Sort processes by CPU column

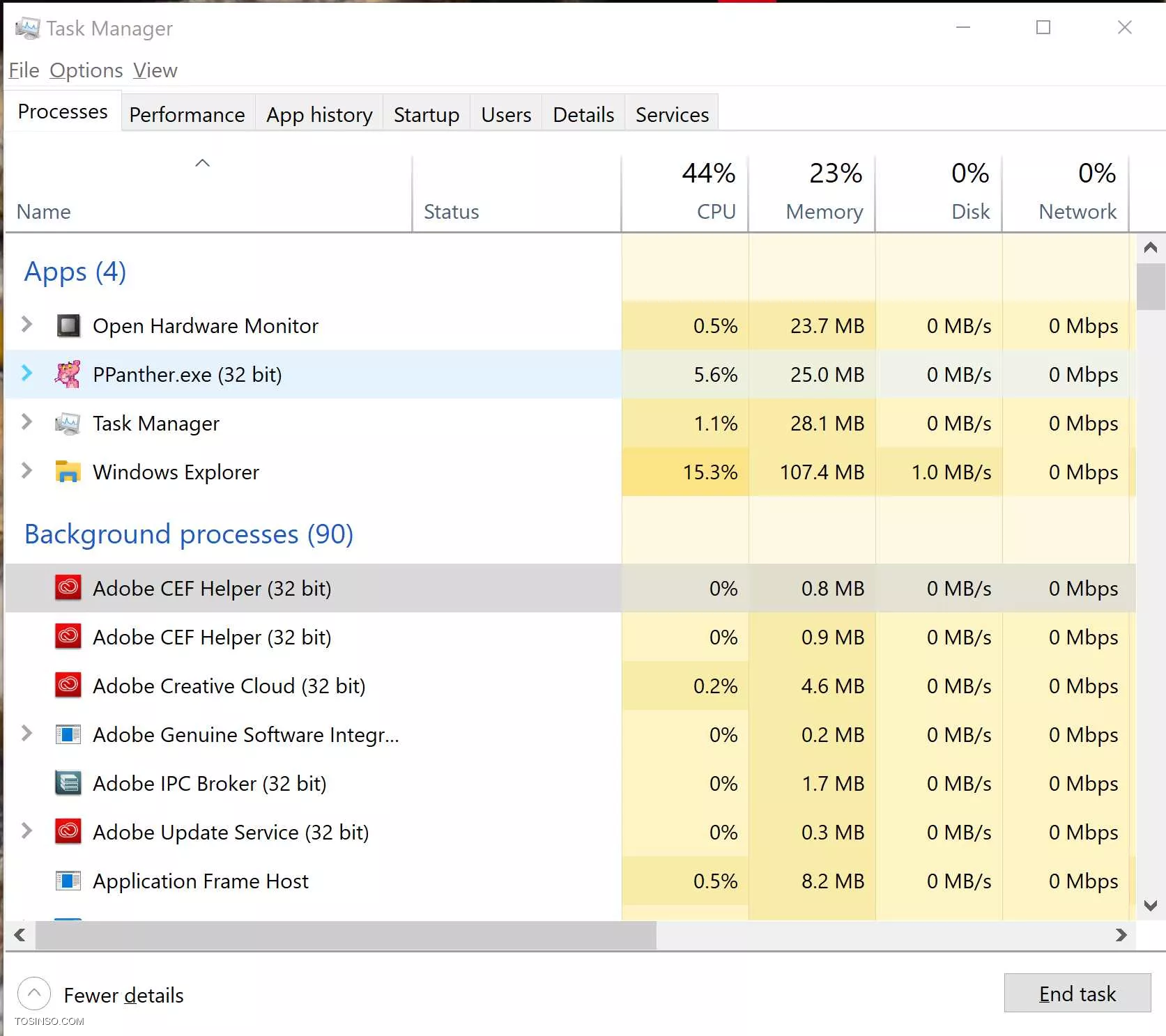pos(685,194)
